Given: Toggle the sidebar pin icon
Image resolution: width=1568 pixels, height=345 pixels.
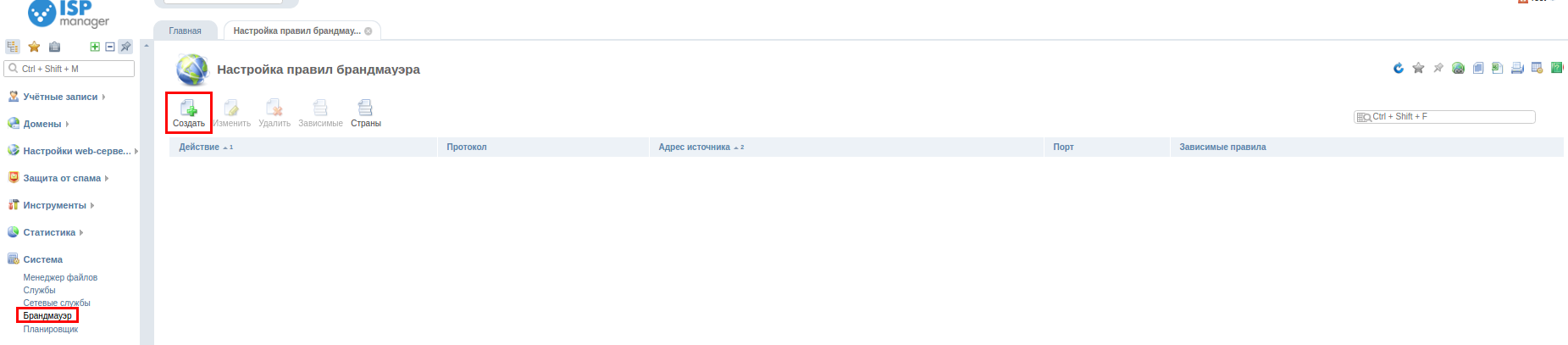Looking at the screenshot, I should [x=125, y=47].
